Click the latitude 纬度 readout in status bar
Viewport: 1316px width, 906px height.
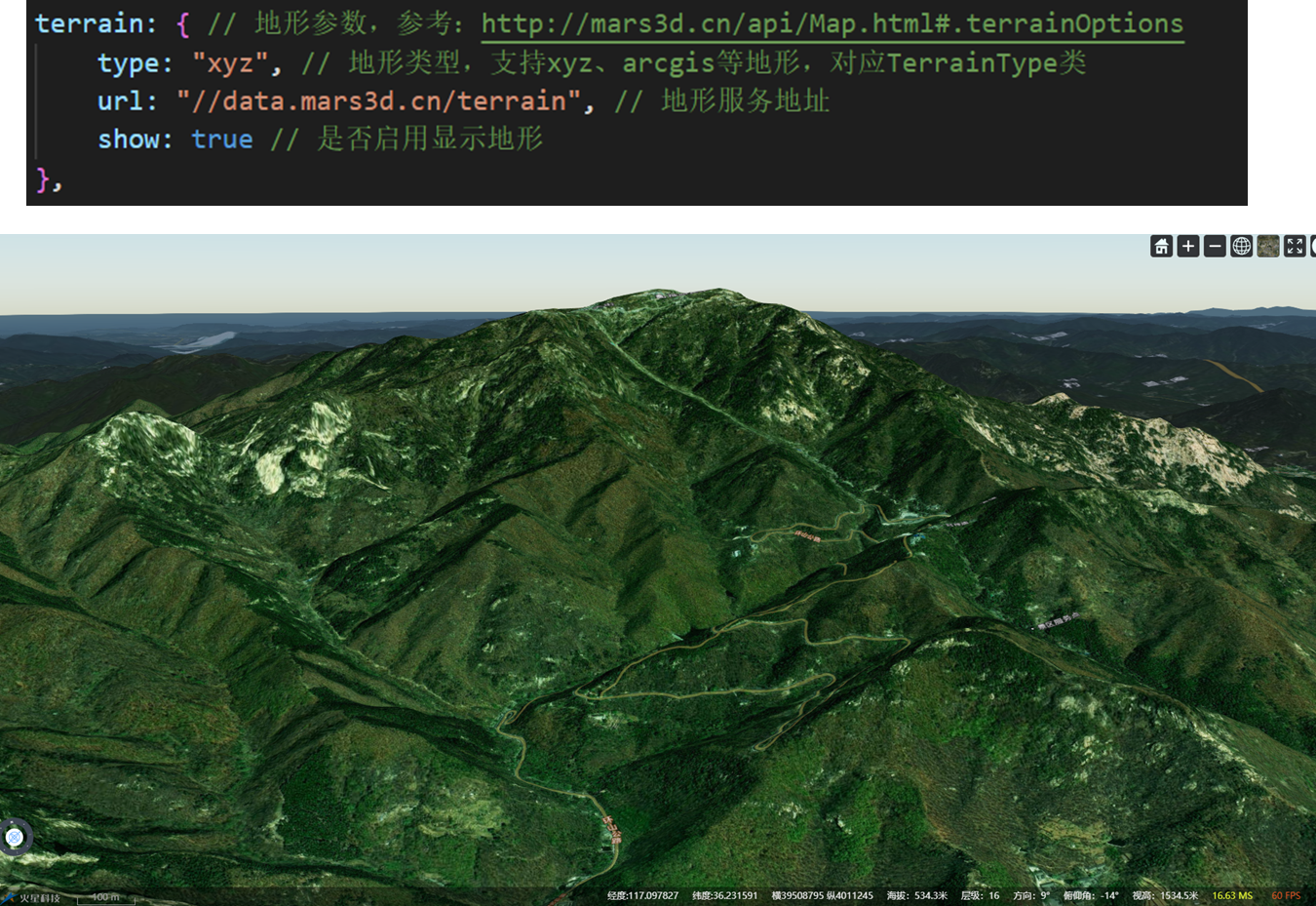coord(724,895)
